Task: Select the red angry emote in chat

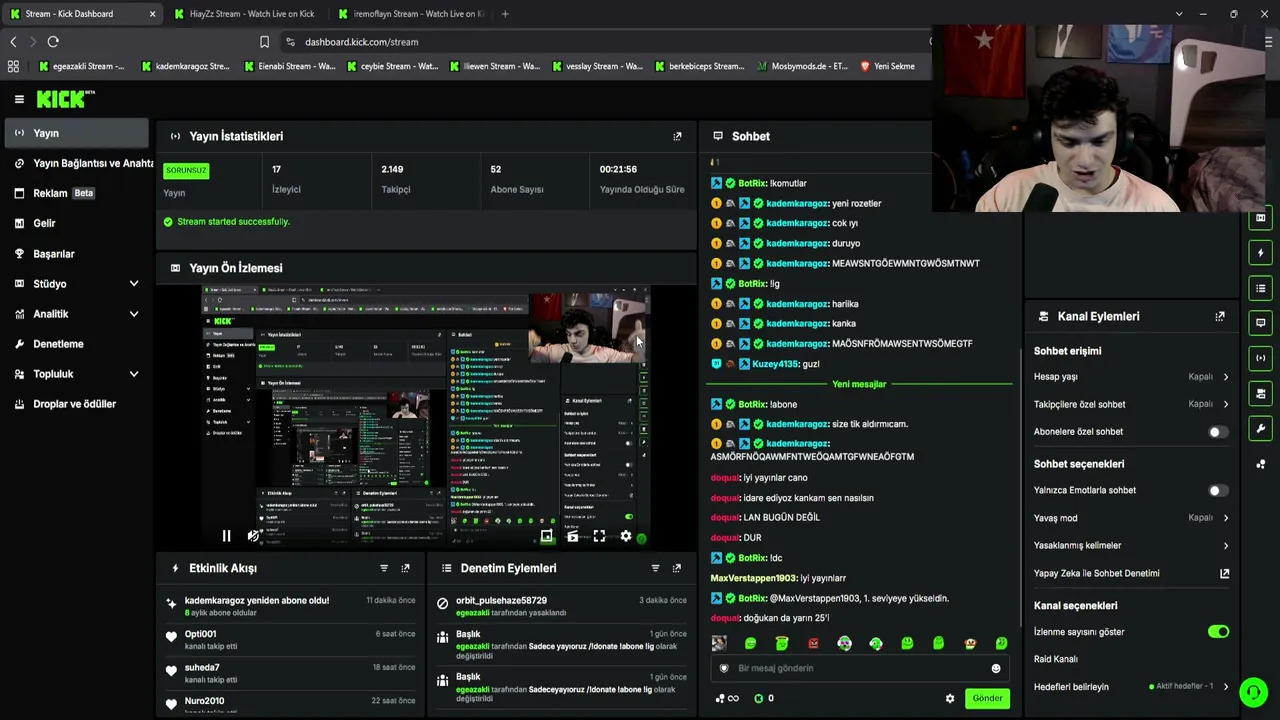Action: (x=813, y=643)
